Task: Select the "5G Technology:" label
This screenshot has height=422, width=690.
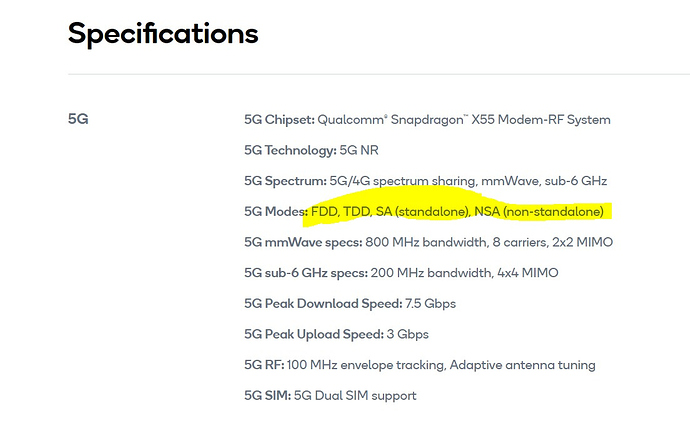Action: tap(289, 150)
